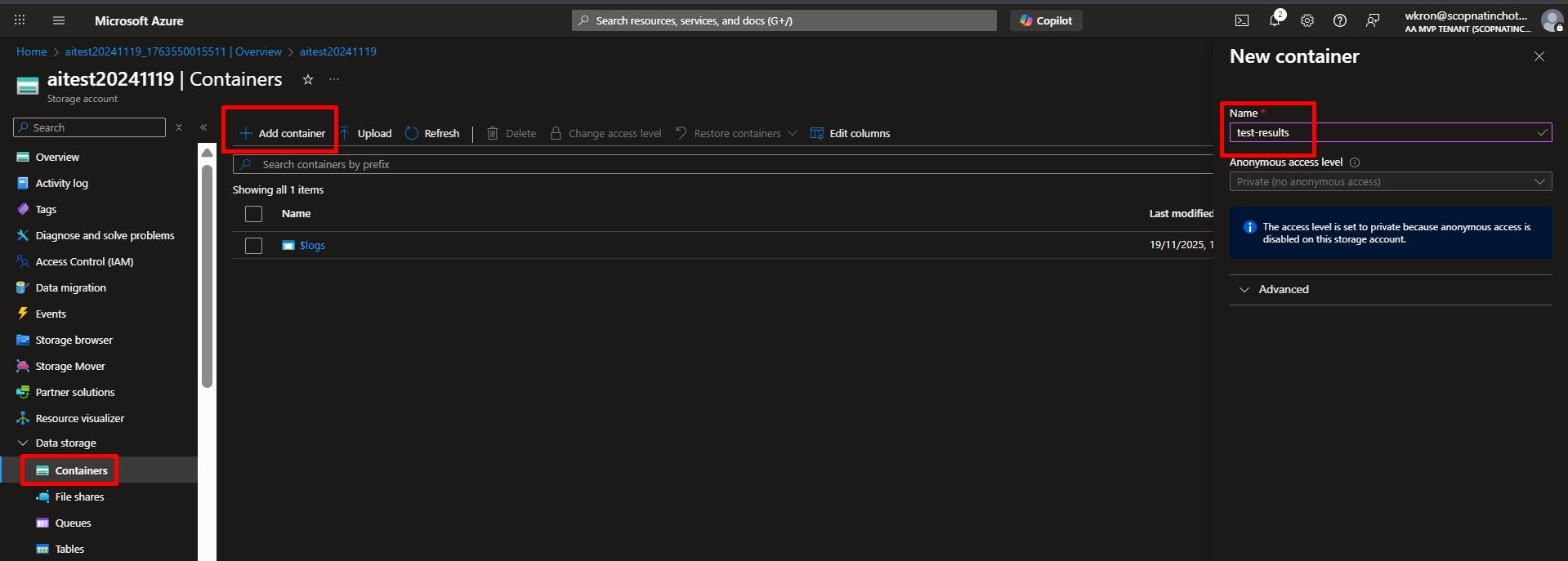This screenshot has height=561, width=1568.
Task: Open Cloud Shell from the top bar
Action: point(1242,20)
